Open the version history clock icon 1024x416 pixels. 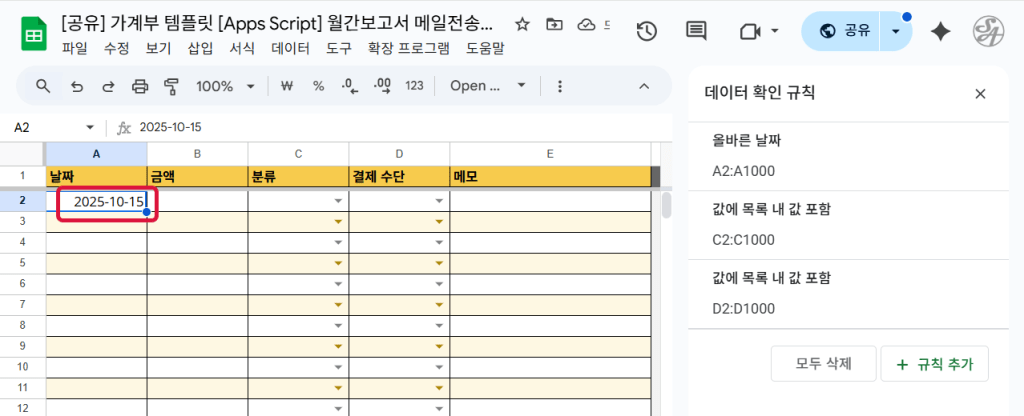tap(646, 31)
